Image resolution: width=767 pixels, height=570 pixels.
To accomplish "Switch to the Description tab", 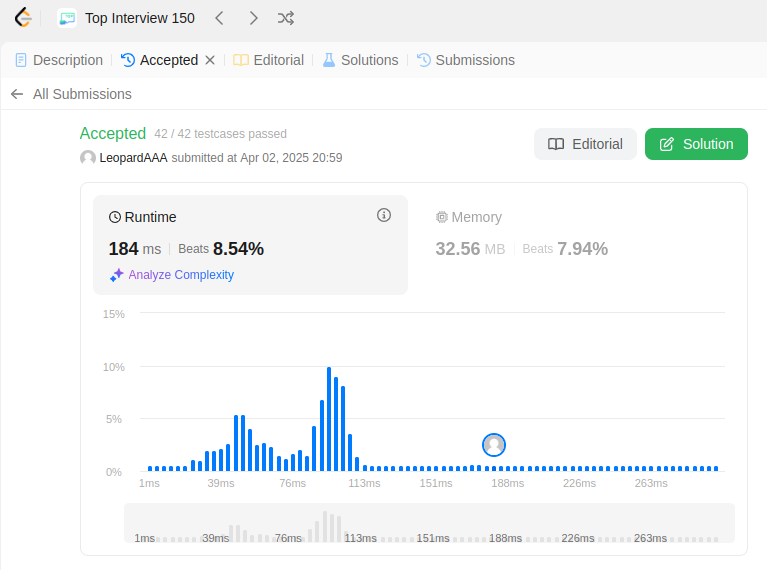I will [x=59, y=60].
